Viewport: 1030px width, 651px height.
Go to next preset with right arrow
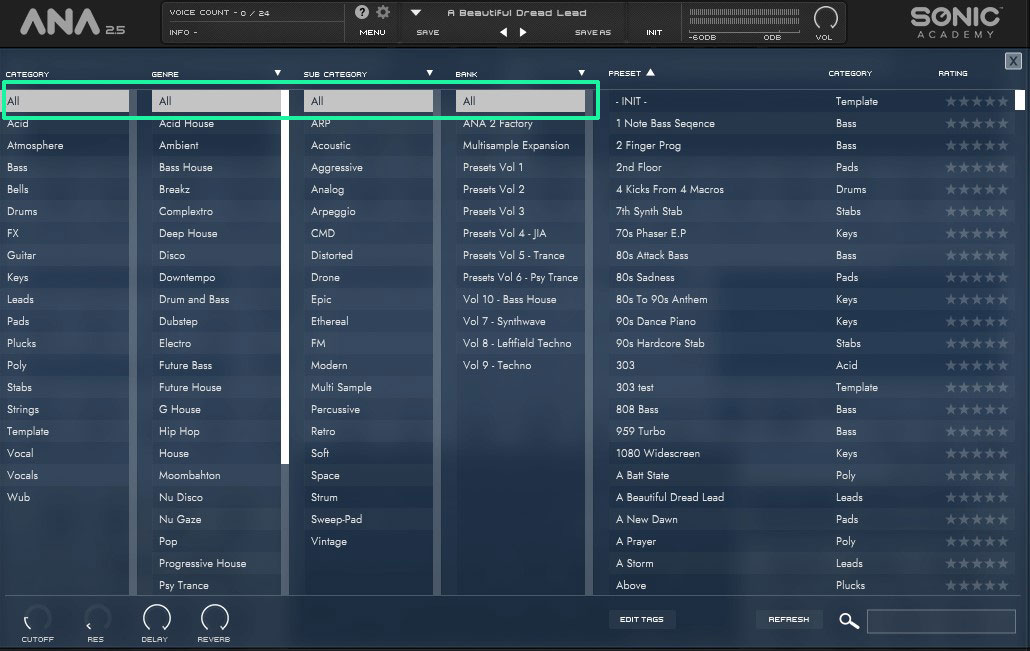pyautogui.click(x=523, y=32)
